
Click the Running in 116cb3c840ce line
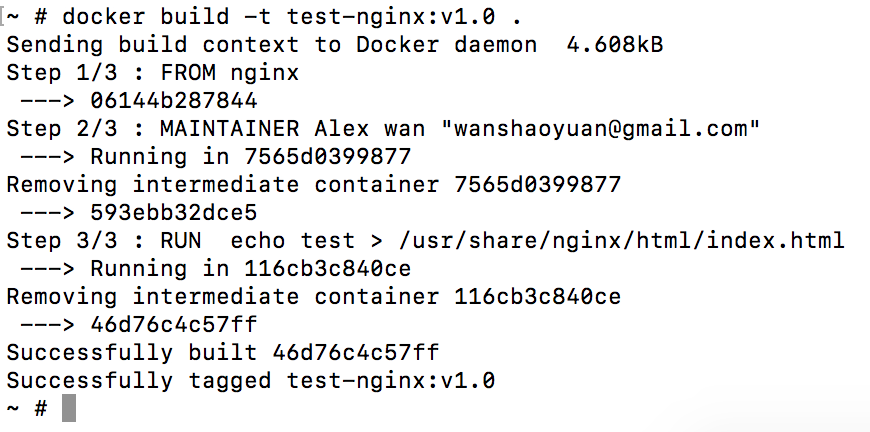click(x=250, y=269)
